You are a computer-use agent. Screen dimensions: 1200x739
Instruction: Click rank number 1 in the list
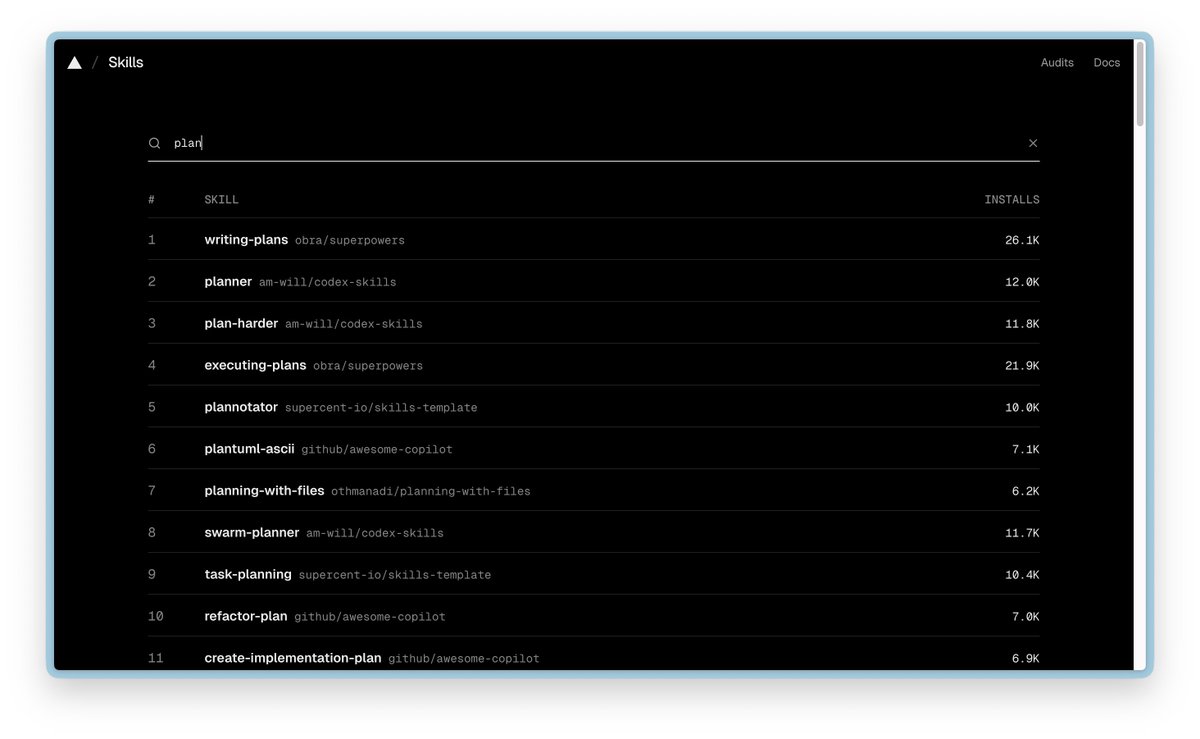coord(152,240)
